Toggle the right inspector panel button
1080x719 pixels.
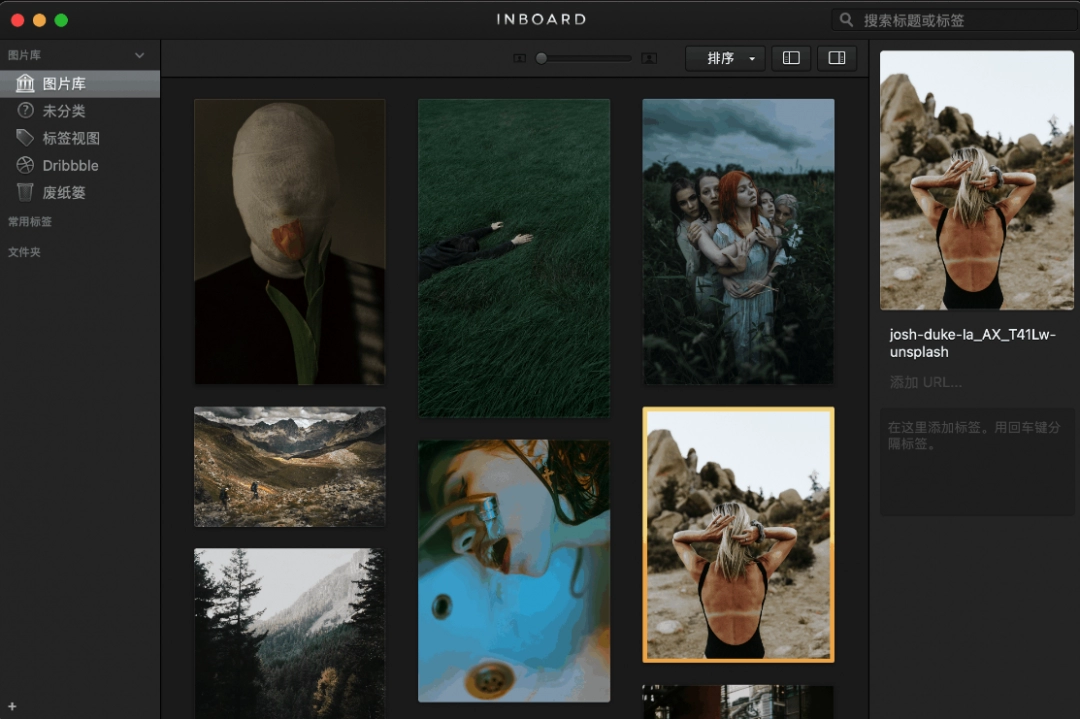(837, 58)
